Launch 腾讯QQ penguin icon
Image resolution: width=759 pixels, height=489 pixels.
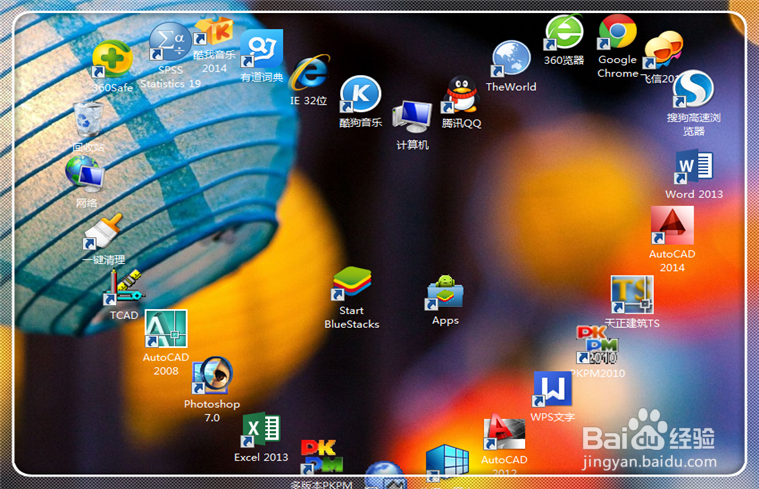pyautogui.click(x=462, y=95)
